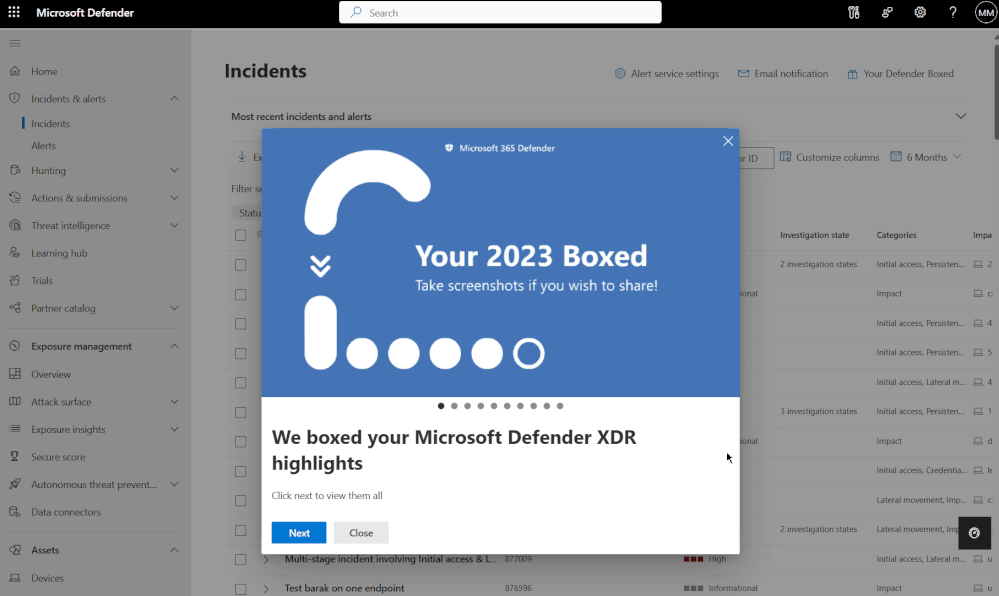Check the sixth incident row checkbox
Viewport: 999px width, 596px height.
(x=240, y=412)
